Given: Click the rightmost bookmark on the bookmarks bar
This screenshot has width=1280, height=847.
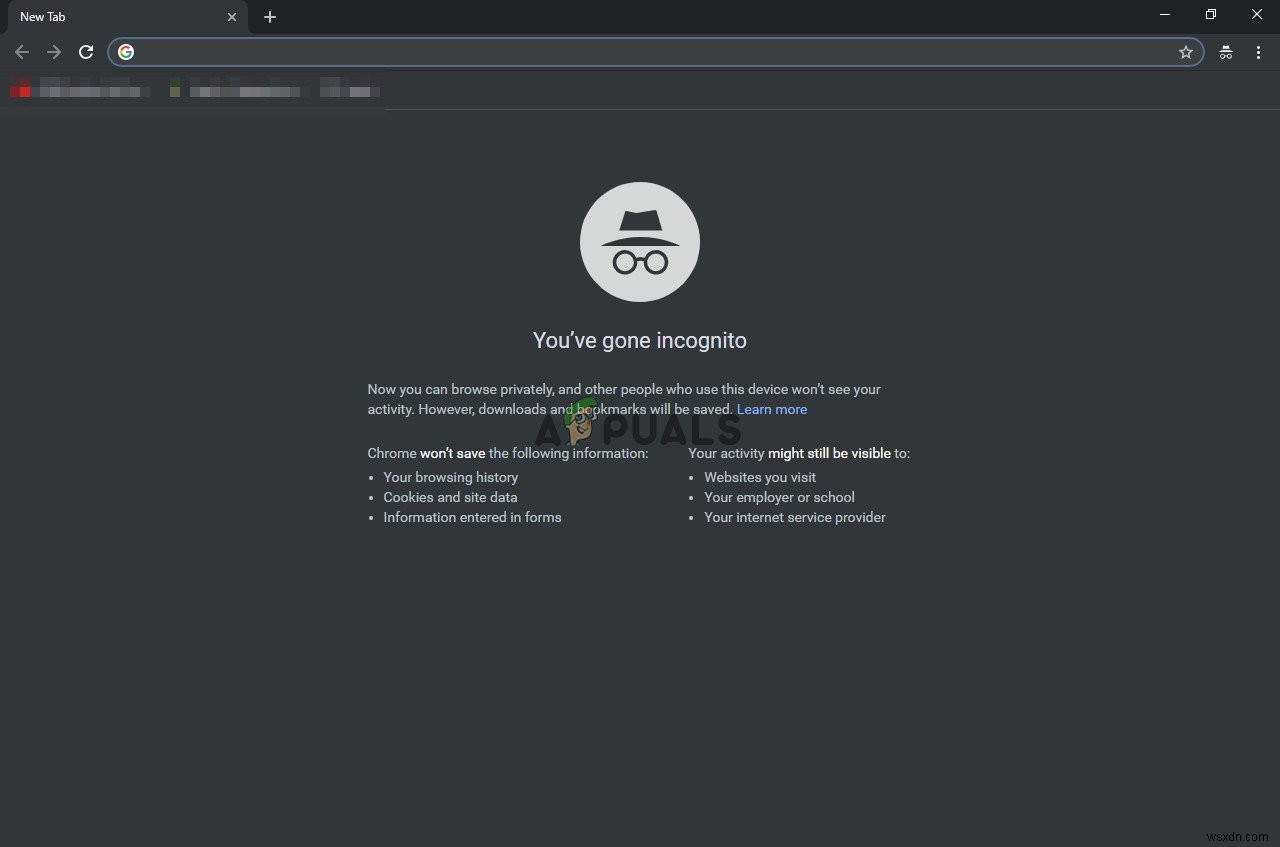Looking at the screenshot, I should click(348, 89).
